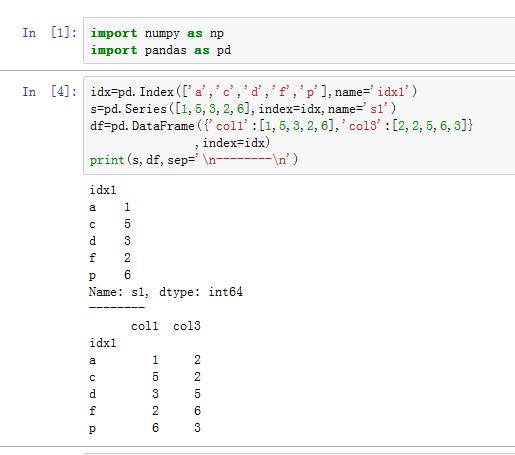Screen dimensions: 515x455
Task: Select the In [4]: cell prompt
Action: point(49,91)
